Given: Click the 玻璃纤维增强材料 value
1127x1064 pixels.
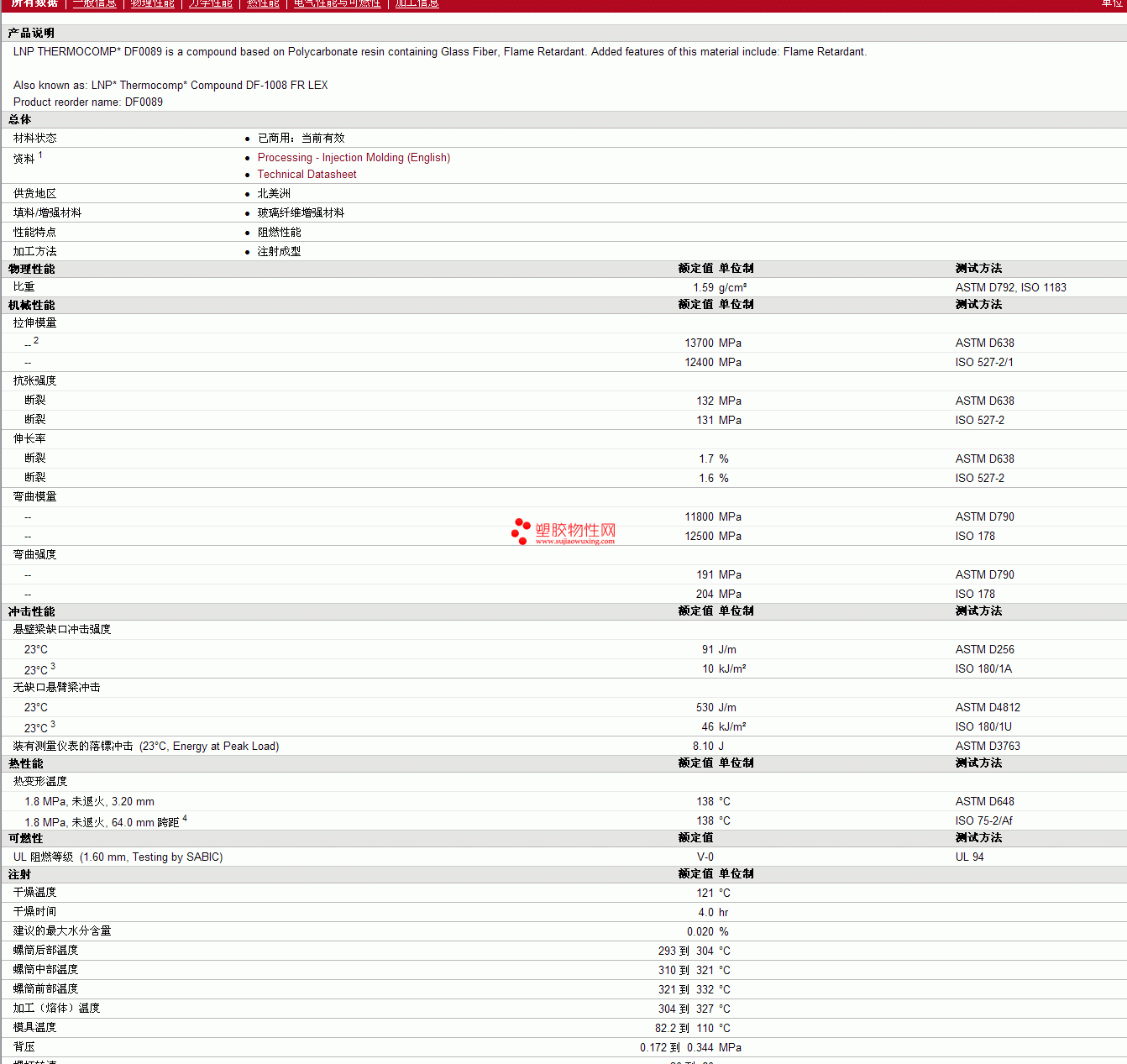Looking at the screenshot, I should [301, 212].
